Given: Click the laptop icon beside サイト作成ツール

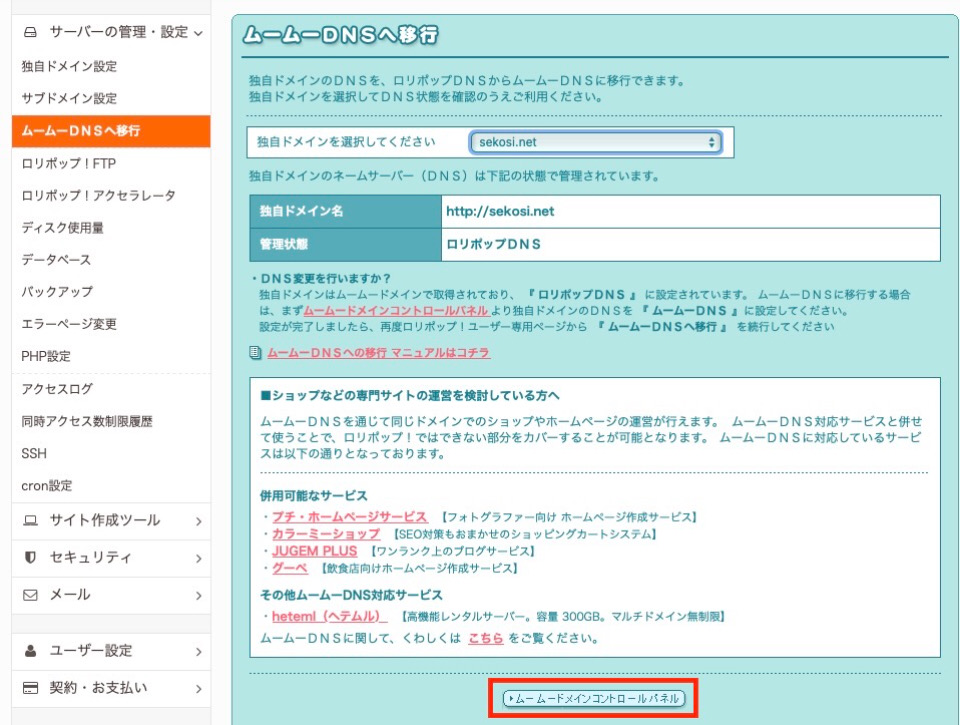Looking at the screenshot, I should coord(30,520).
